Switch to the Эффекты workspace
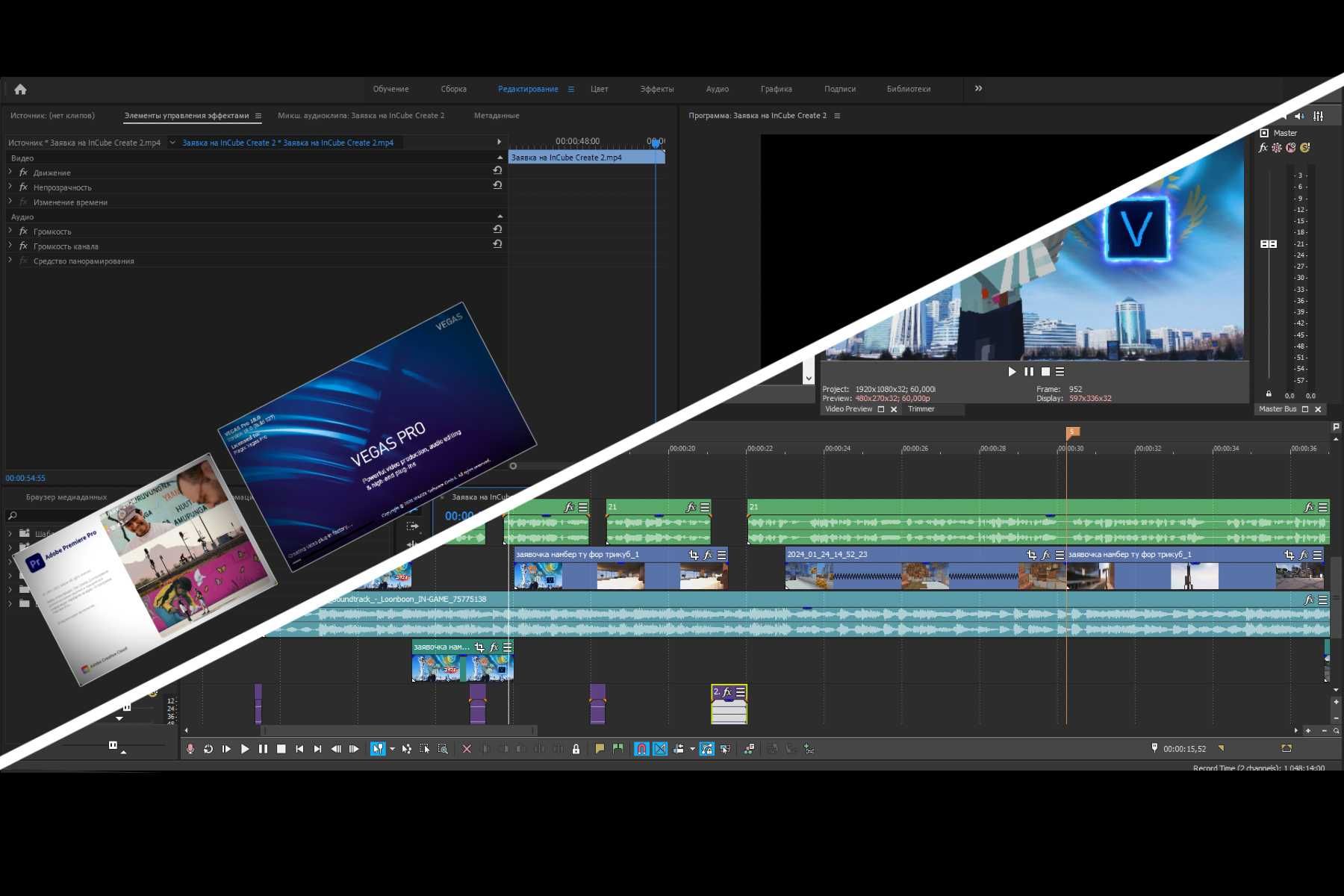The height and width of the screenshot is (896, 1344). pyautogui.click(x=656, y=89)
